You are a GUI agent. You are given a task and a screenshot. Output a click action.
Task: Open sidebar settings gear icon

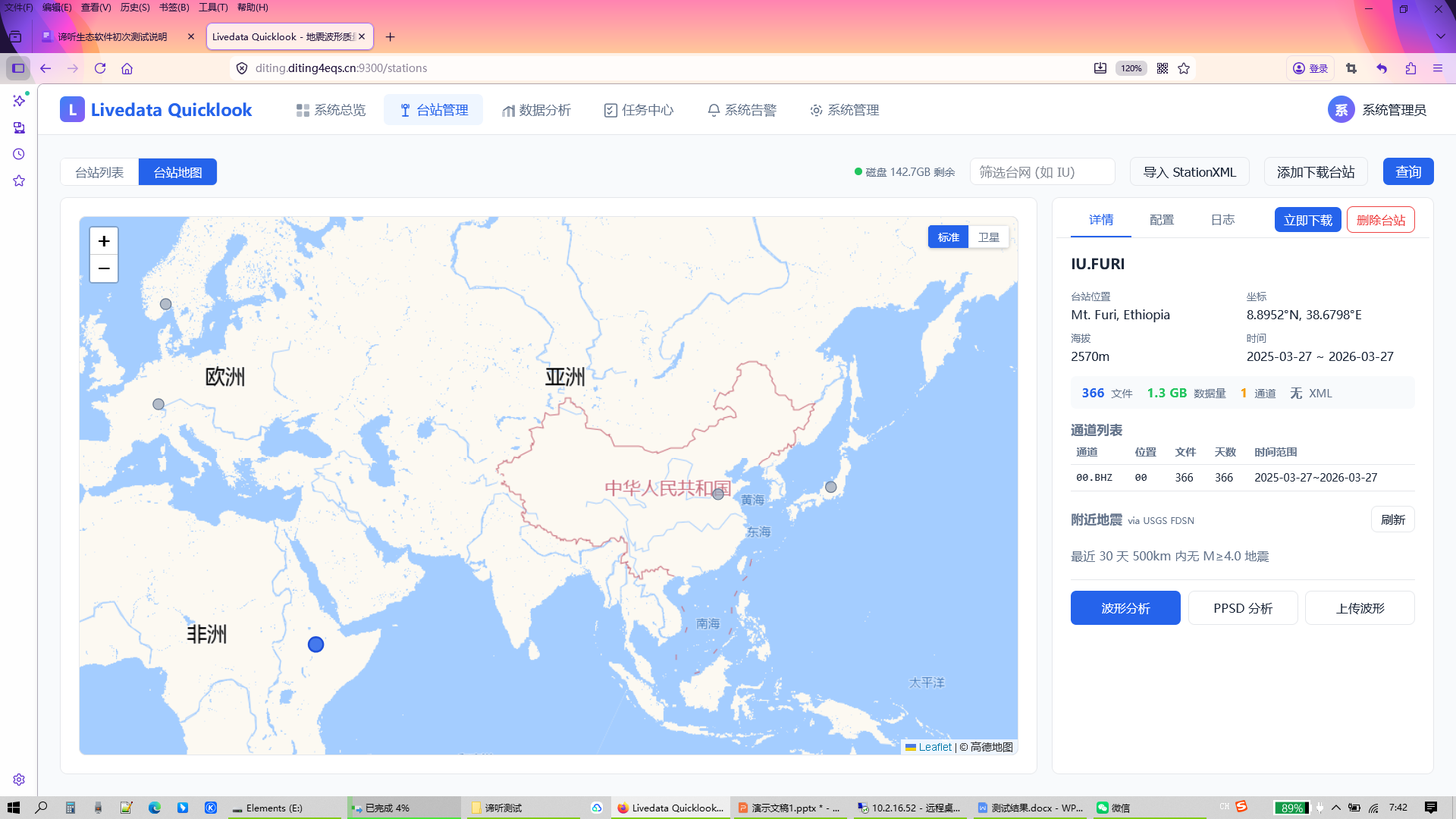[19, 780]
